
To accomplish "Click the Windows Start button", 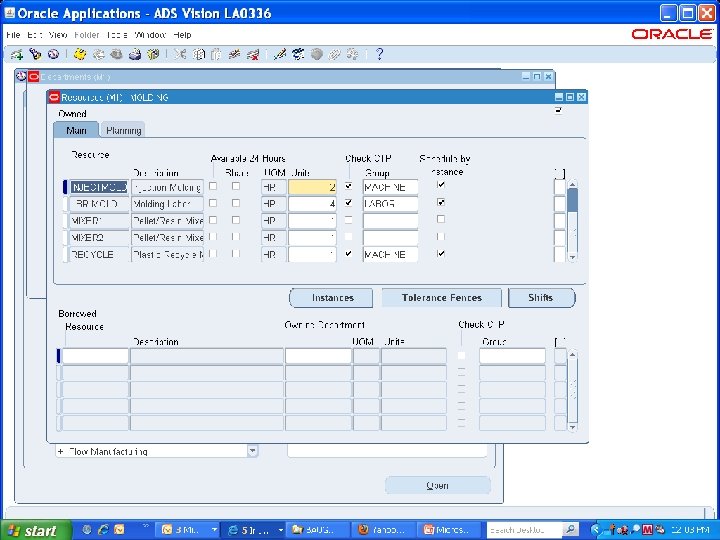I will [36, 530].
